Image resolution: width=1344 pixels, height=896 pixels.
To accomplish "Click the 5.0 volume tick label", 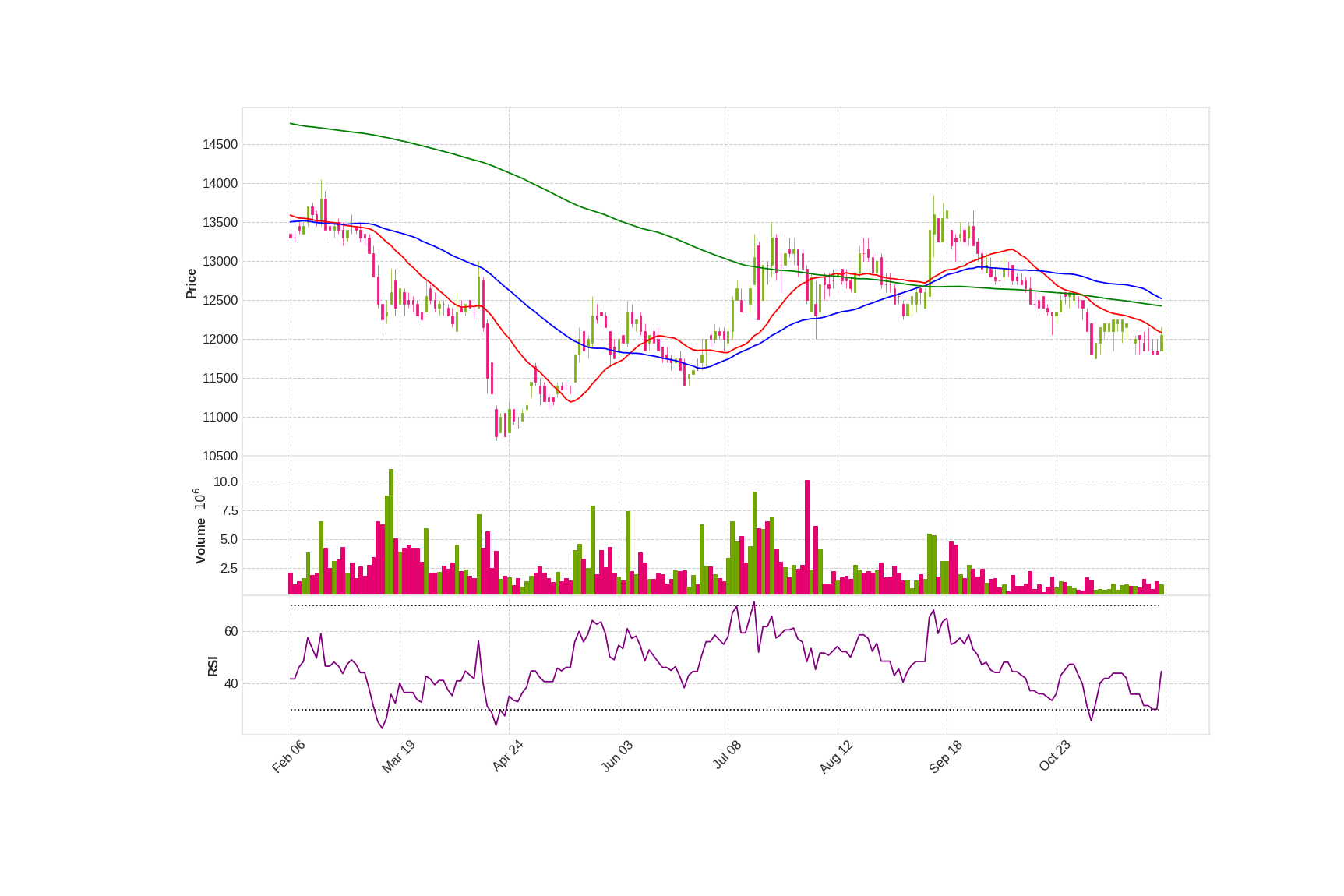I will pyautogui.click(x=229, y=540).
